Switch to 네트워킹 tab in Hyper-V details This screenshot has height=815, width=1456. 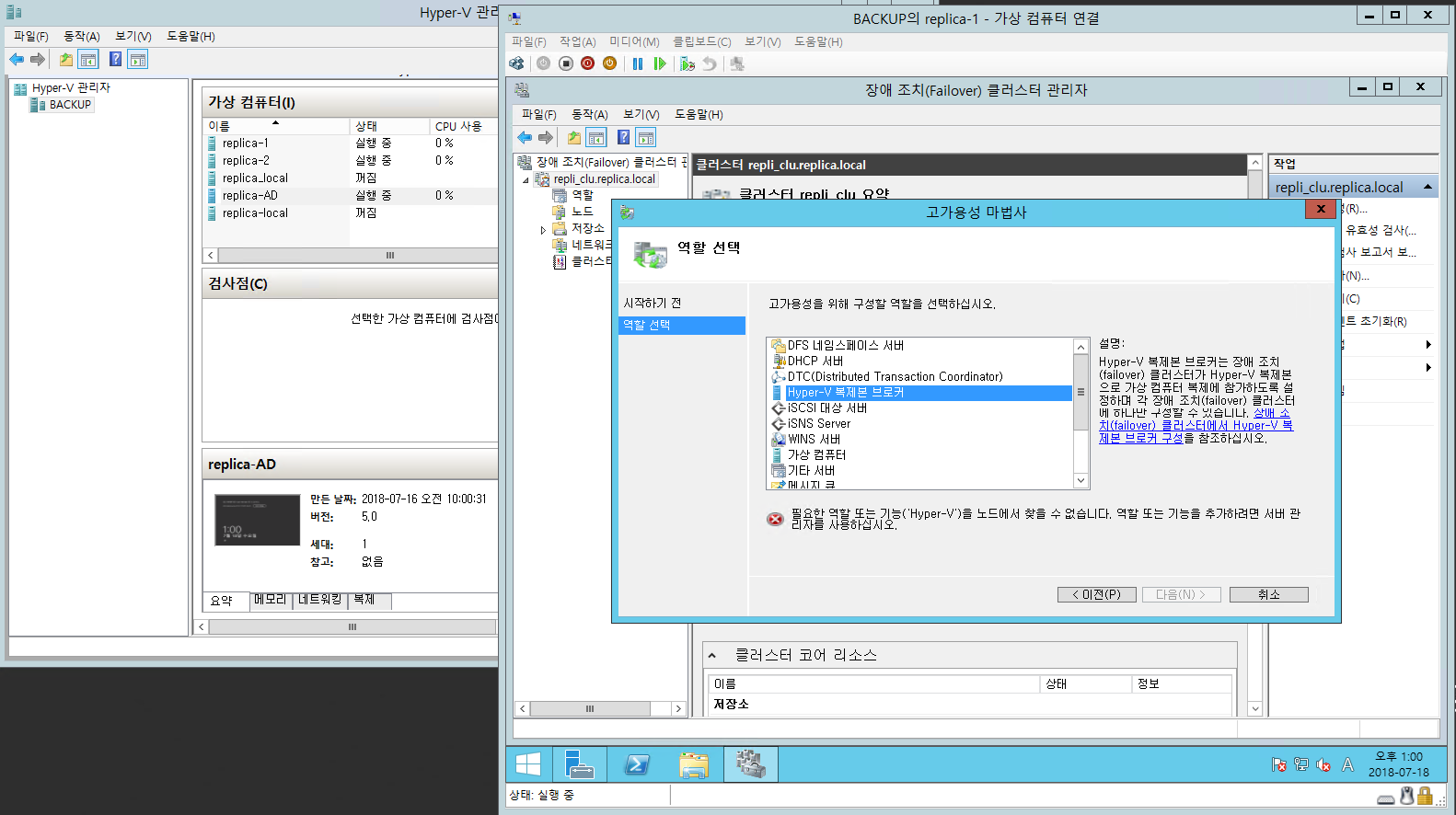click(x=319, y=600)
